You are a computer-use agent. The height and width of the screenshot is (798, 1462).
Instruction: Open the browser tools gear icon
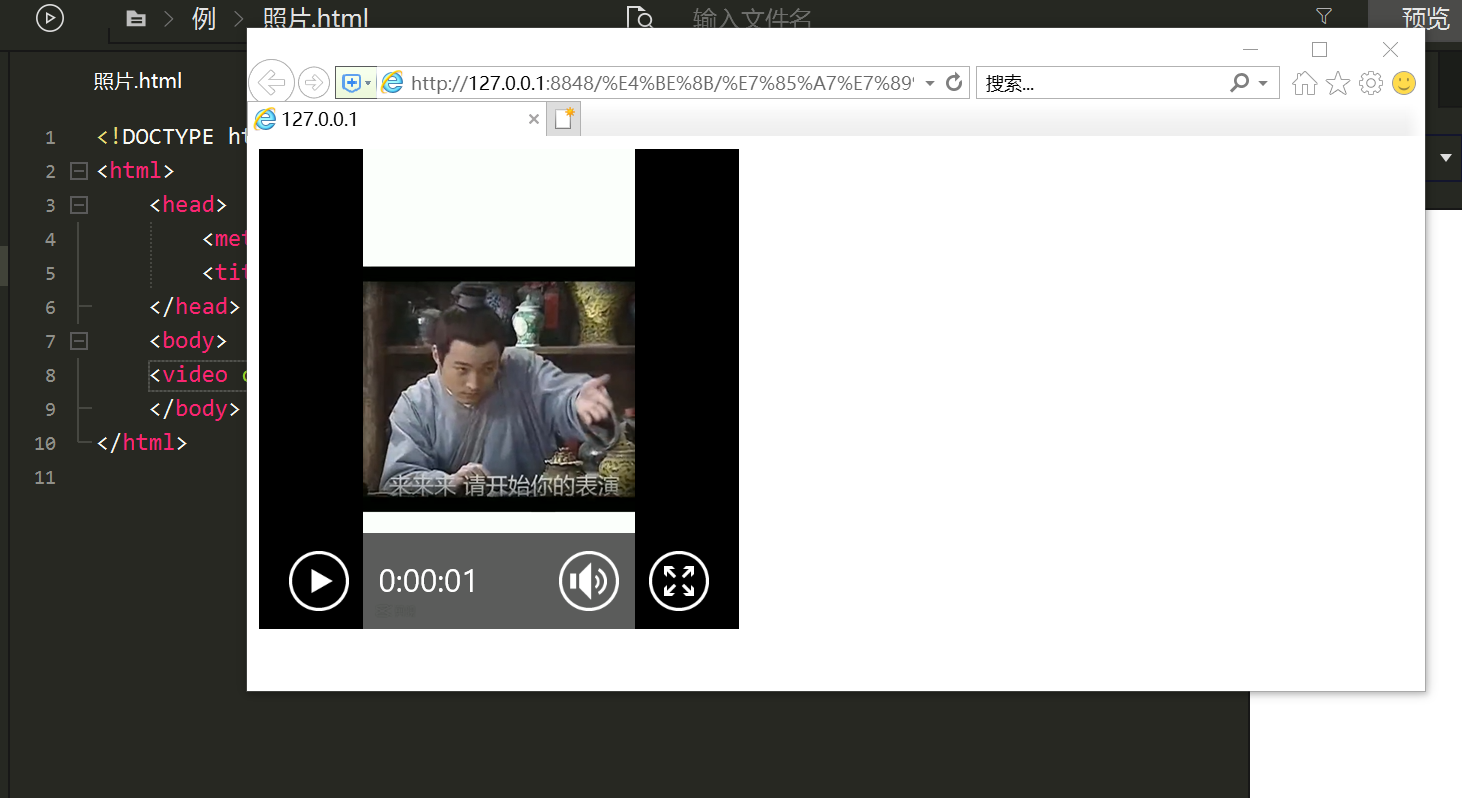[x=1371, y=83]
